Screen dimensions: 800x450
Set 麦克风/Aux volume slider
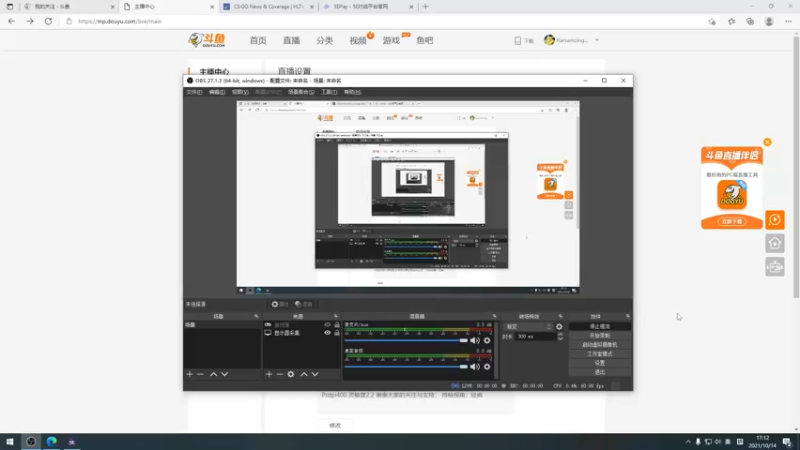pyautogui.click(x=406, y=340)
